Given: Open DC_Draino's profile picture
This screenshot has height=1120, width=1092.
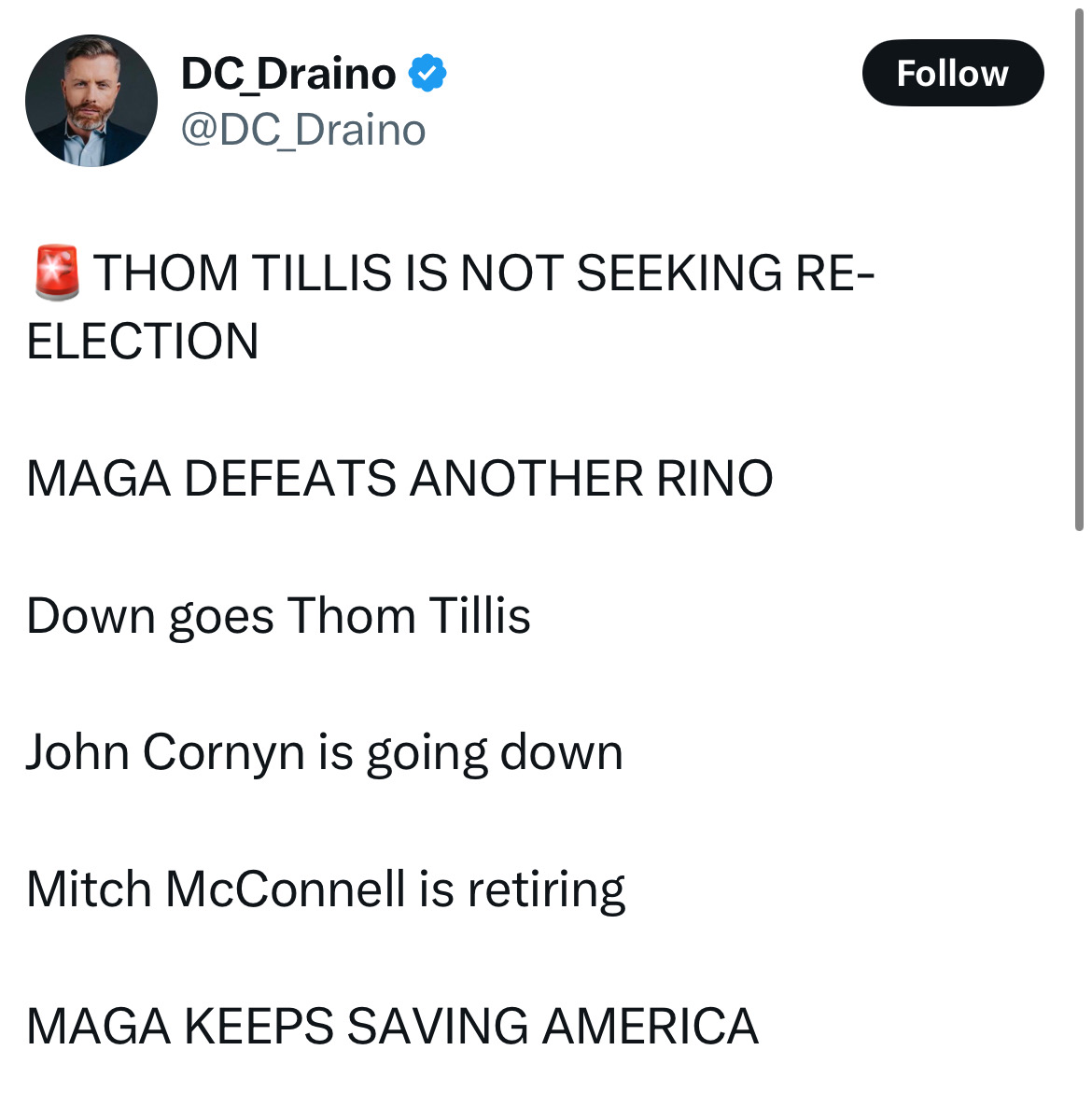Looking at the screenshot, I should [x=91, y=101].
